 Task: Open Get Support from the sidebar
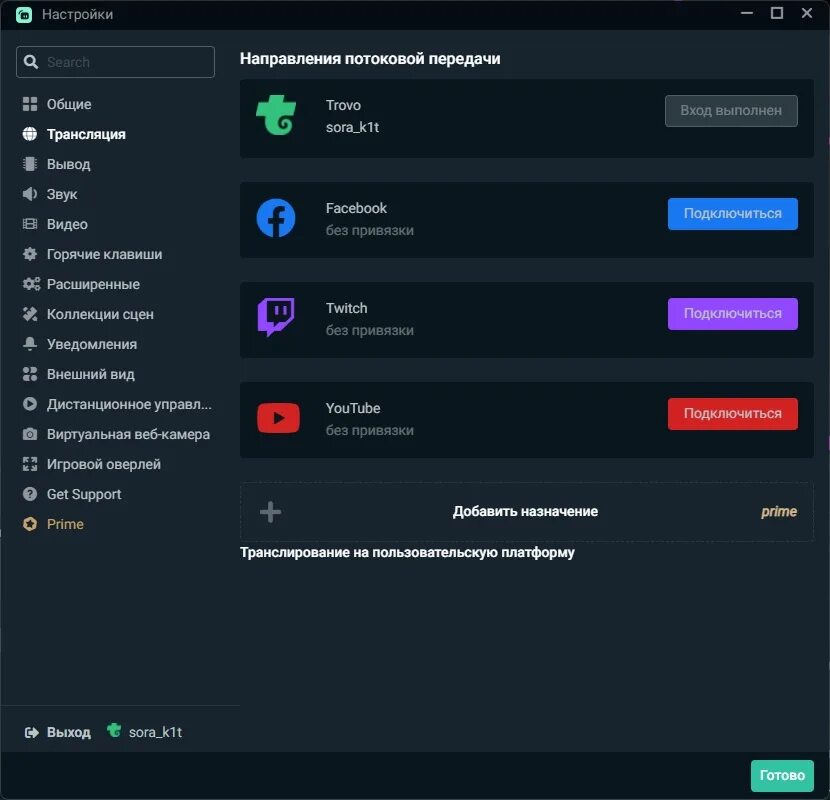[x=85, y=494]
